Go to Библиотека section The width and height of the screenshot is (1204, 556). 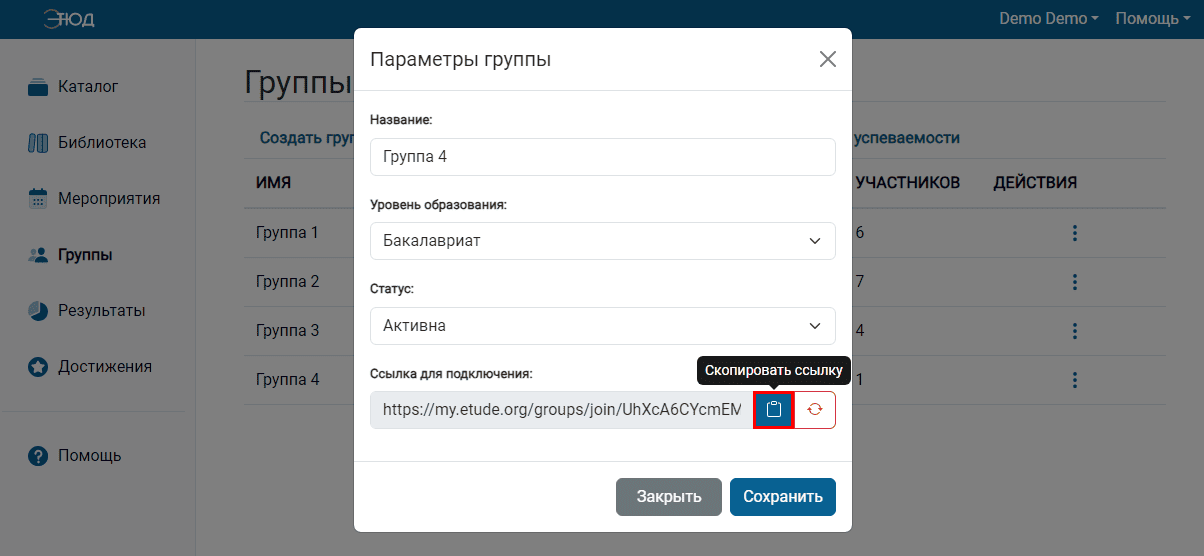point(102,143)
